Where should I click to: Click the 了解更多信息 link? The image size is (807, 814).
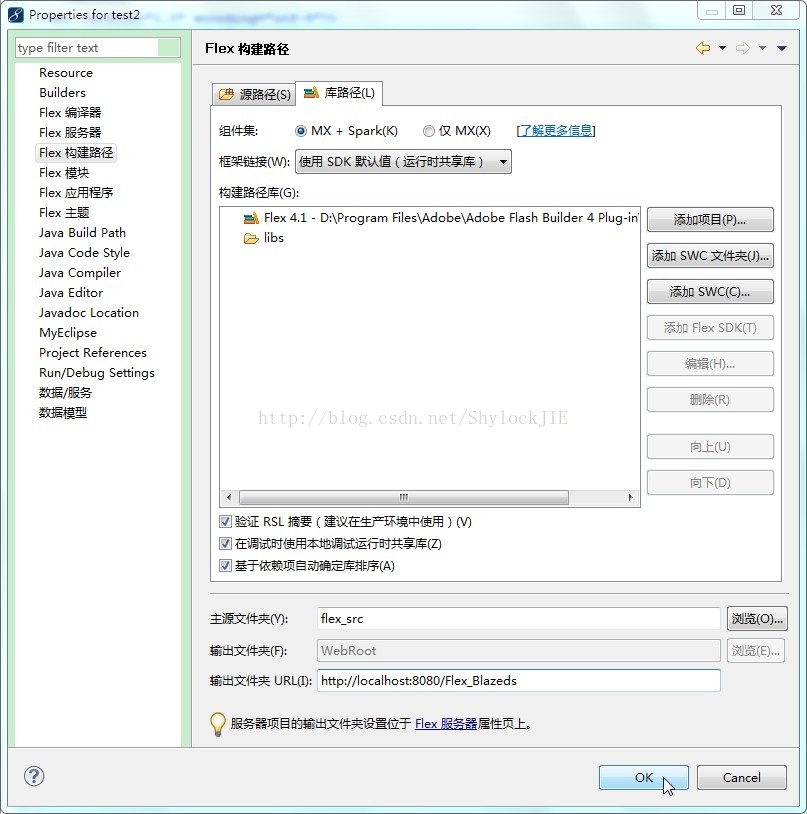(x=556, y=130)
